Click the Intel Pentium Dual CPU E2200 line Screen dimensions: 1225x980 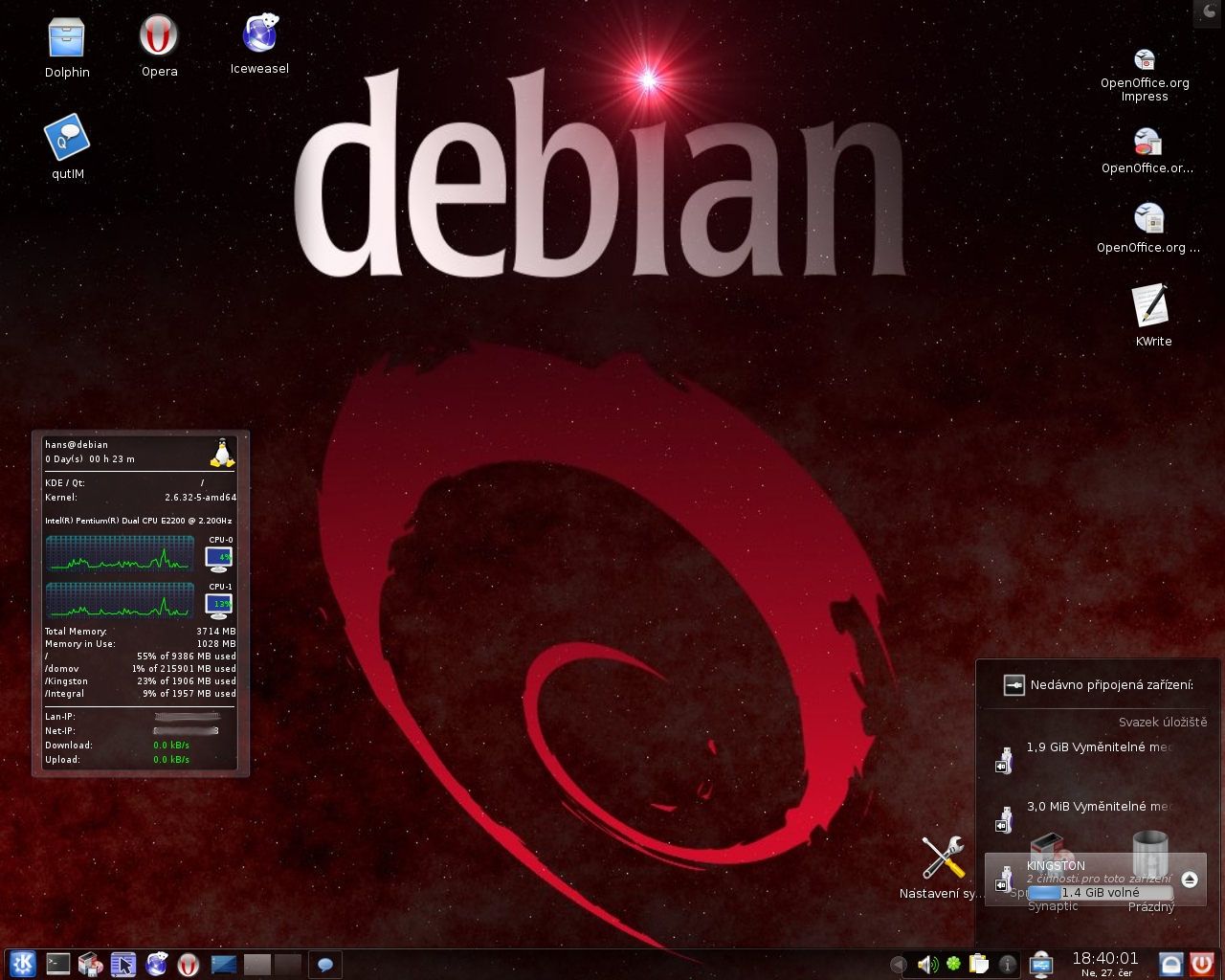139,521
